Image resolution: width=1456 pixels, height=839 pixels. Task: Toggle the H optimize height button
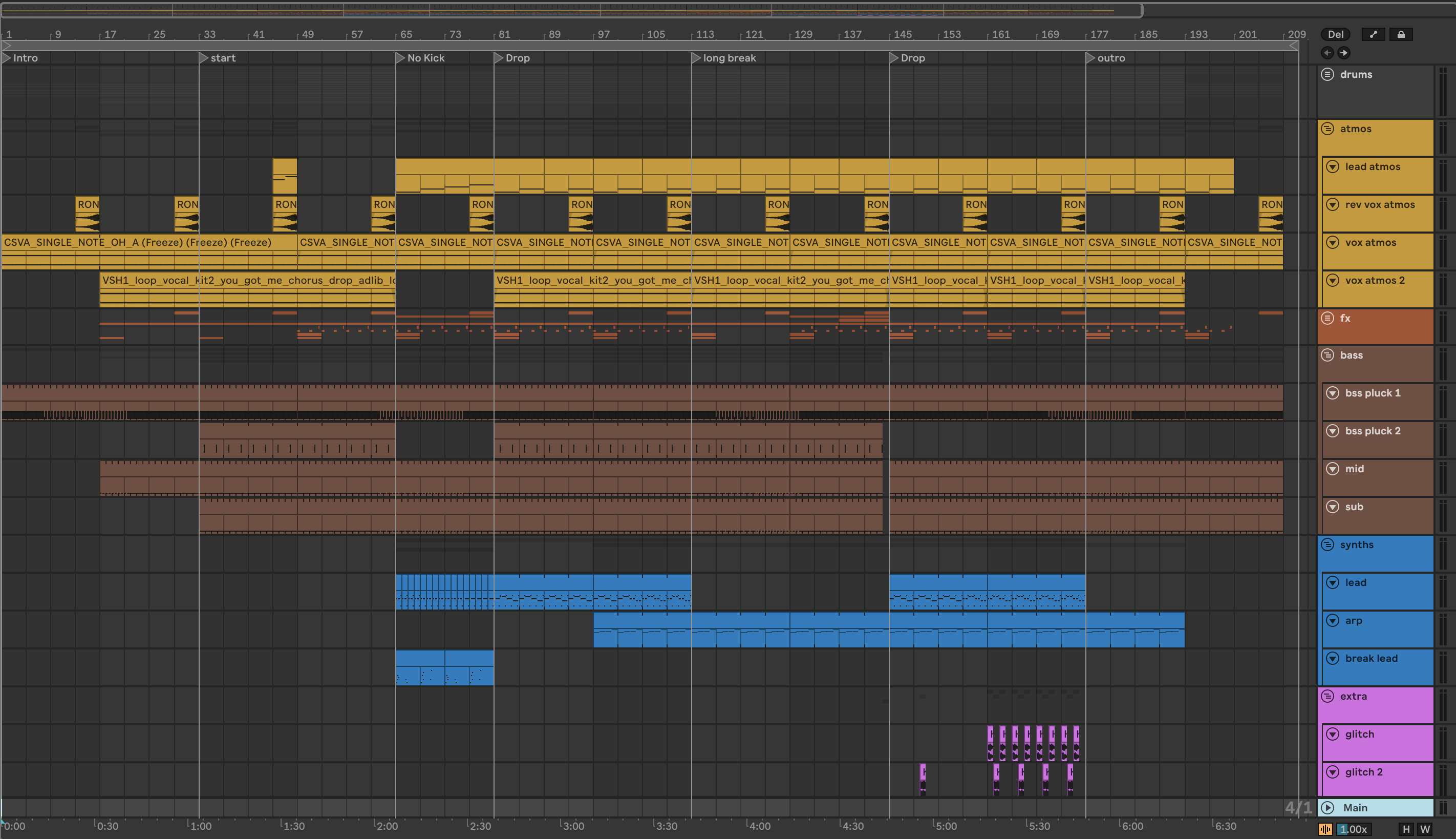(1406, 829)
